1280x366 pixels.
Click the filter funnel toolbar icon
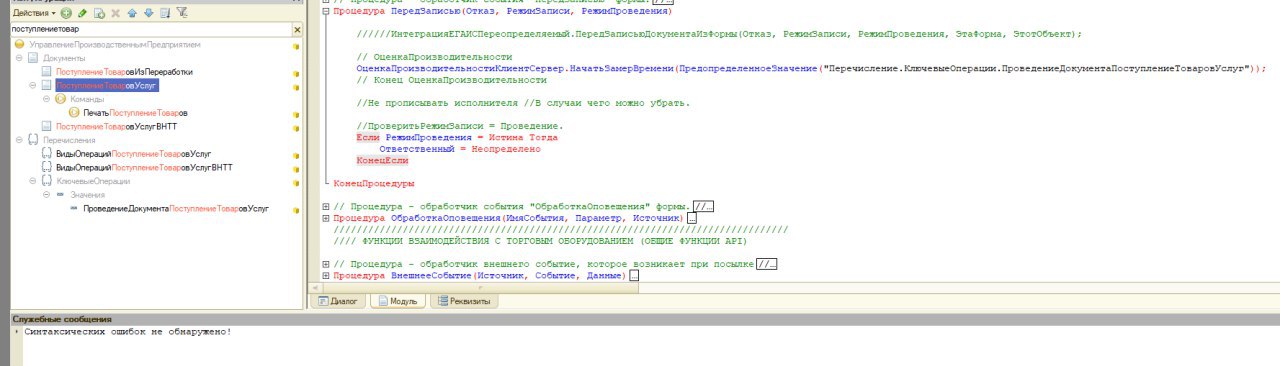coord(181,13)
